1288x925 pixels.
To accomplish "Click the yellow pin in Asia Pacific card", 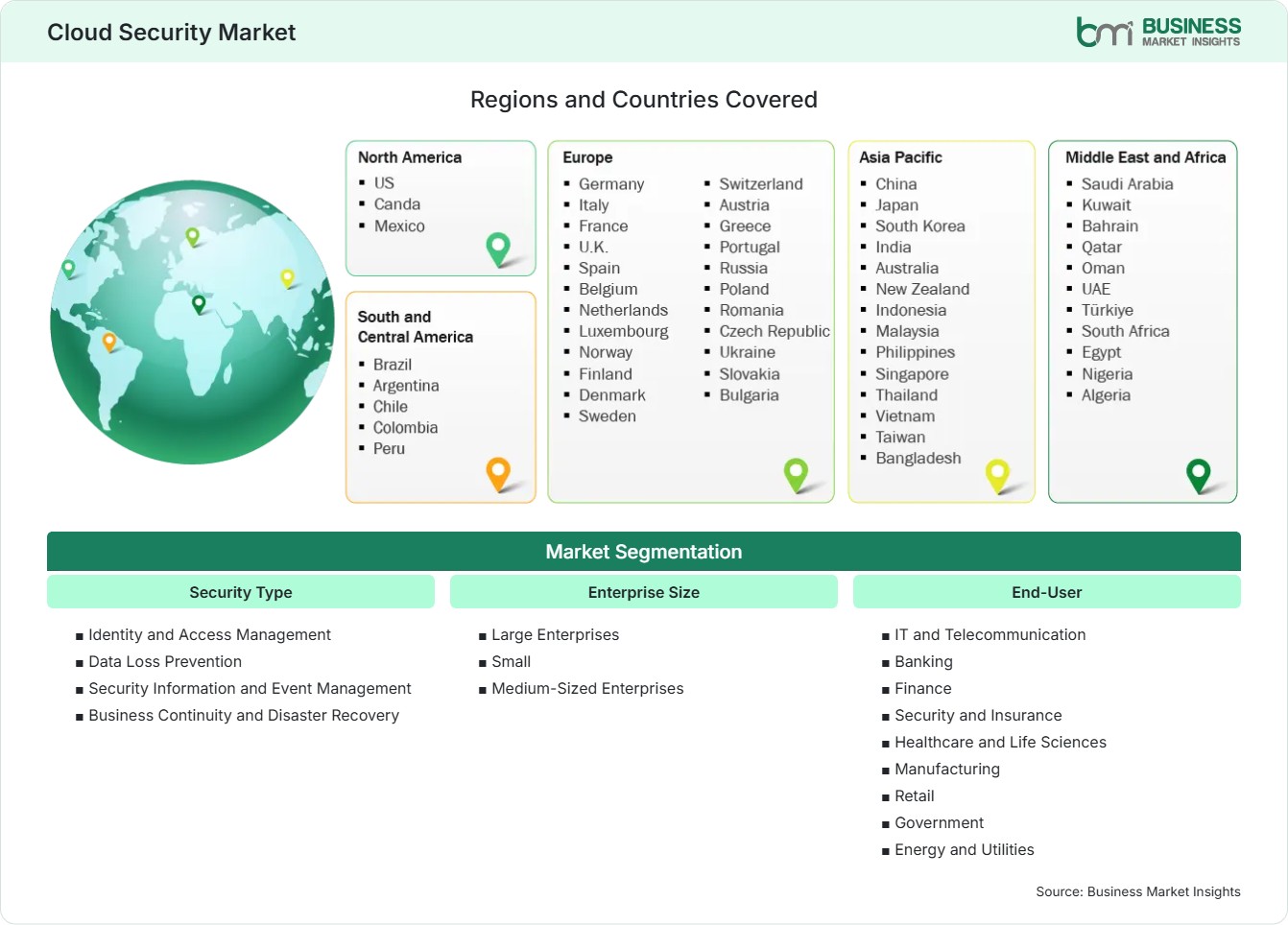I will click(x=997, y=475).
